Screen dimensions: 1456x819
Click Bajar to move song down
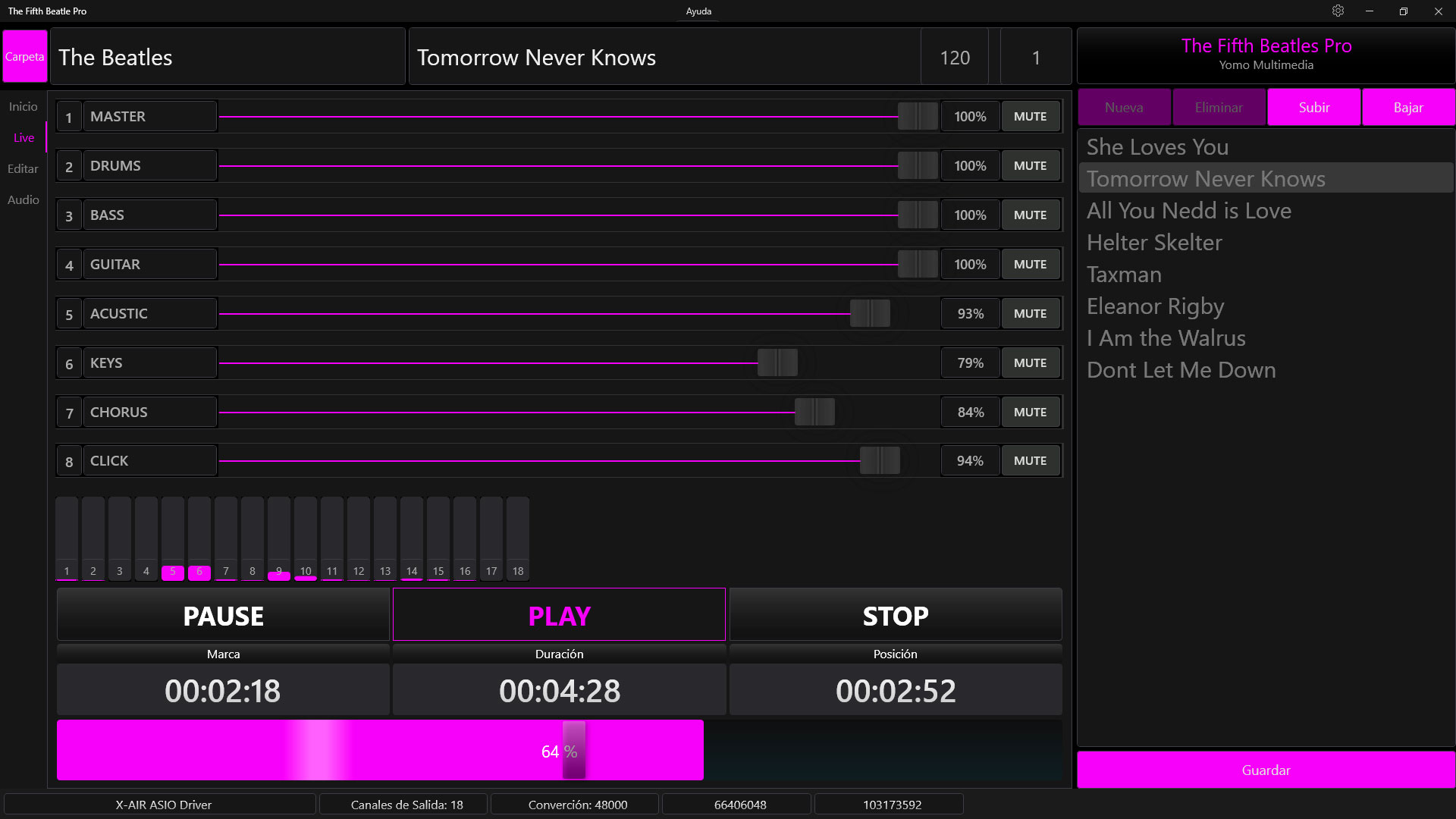(1408, 108)
